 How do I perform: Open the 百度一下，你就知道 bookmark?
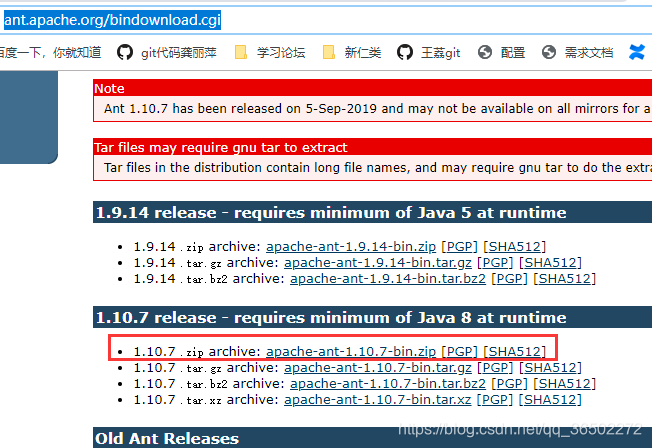[50, 53]
